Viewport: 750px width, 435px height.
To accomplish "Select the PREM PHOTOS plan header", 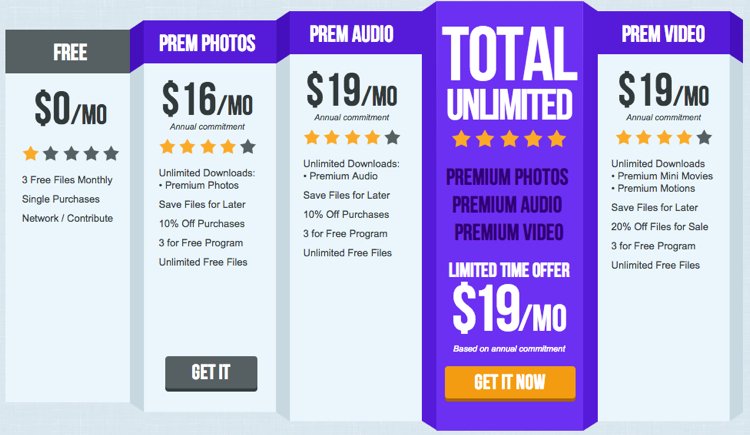I will pyautogui.click(x=207, y=43).
